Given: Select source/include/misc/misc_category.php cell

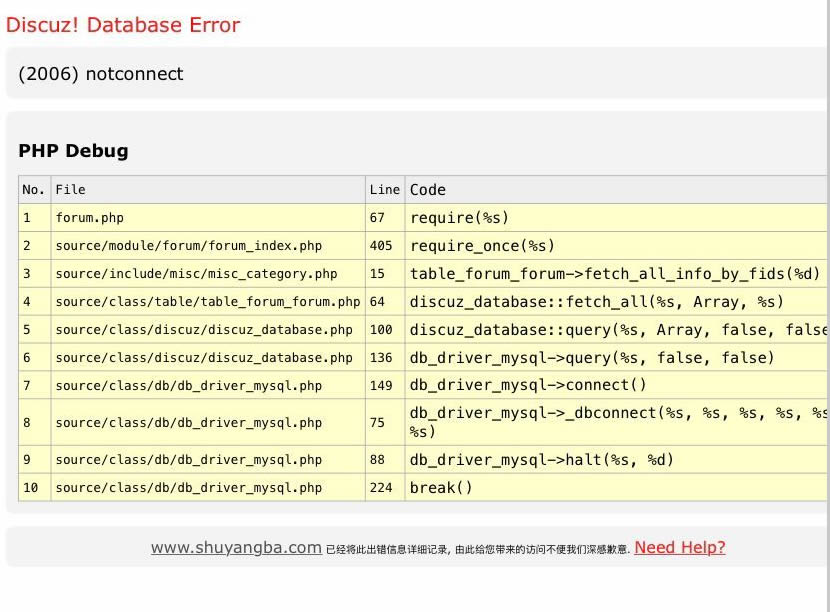Looking at the screenshot, I should pos(208,274).
